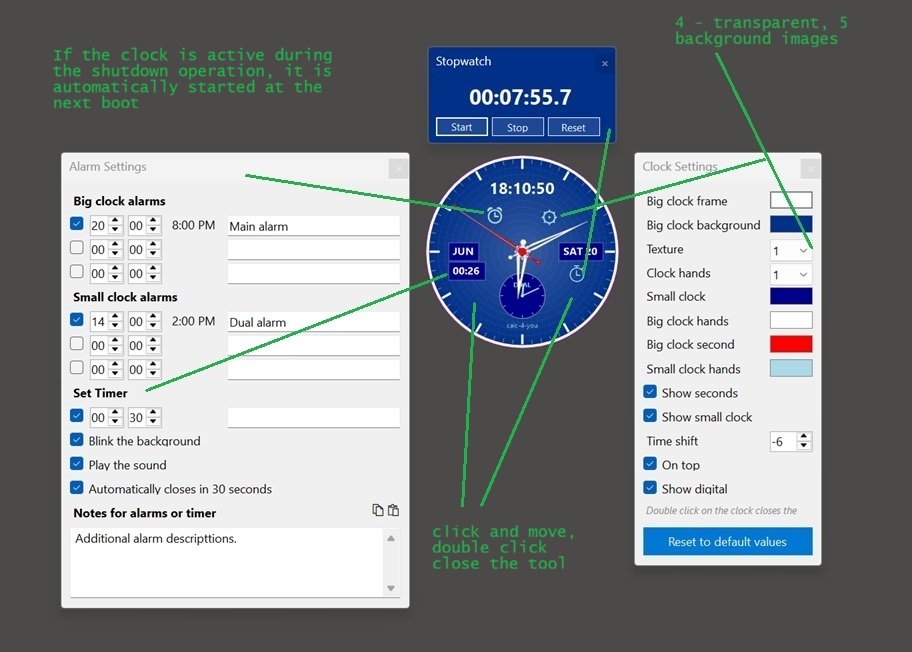
Task: Click Reset to default values
Action: pos(728,541)
